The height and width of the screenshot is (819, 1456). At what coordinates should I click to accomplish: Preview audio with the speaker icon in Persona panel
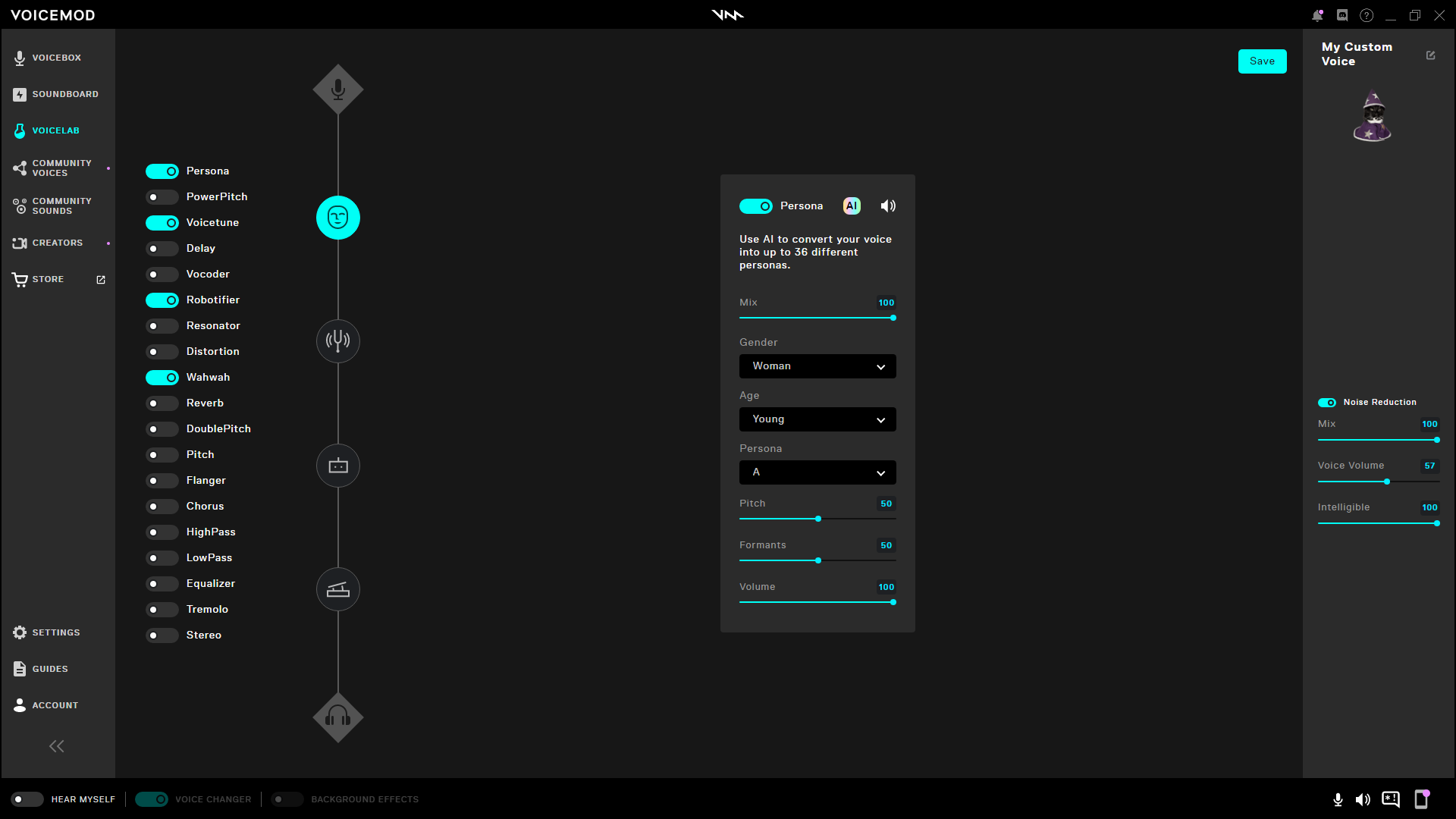pyautogui.click(x=887, y=206)
